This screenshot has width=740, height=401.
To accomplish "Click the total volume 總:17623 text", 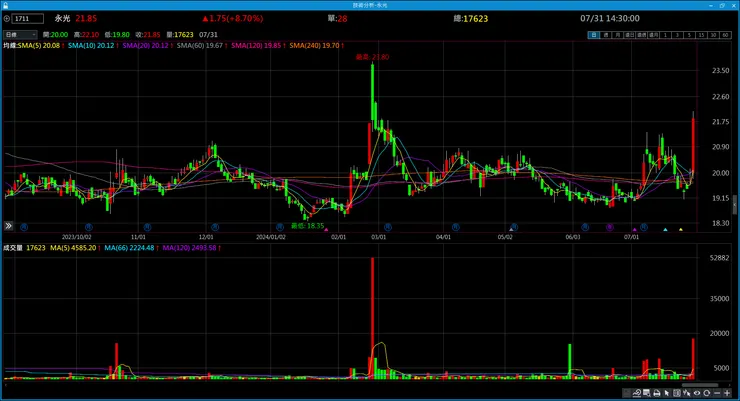I will [x=471, y=18].
